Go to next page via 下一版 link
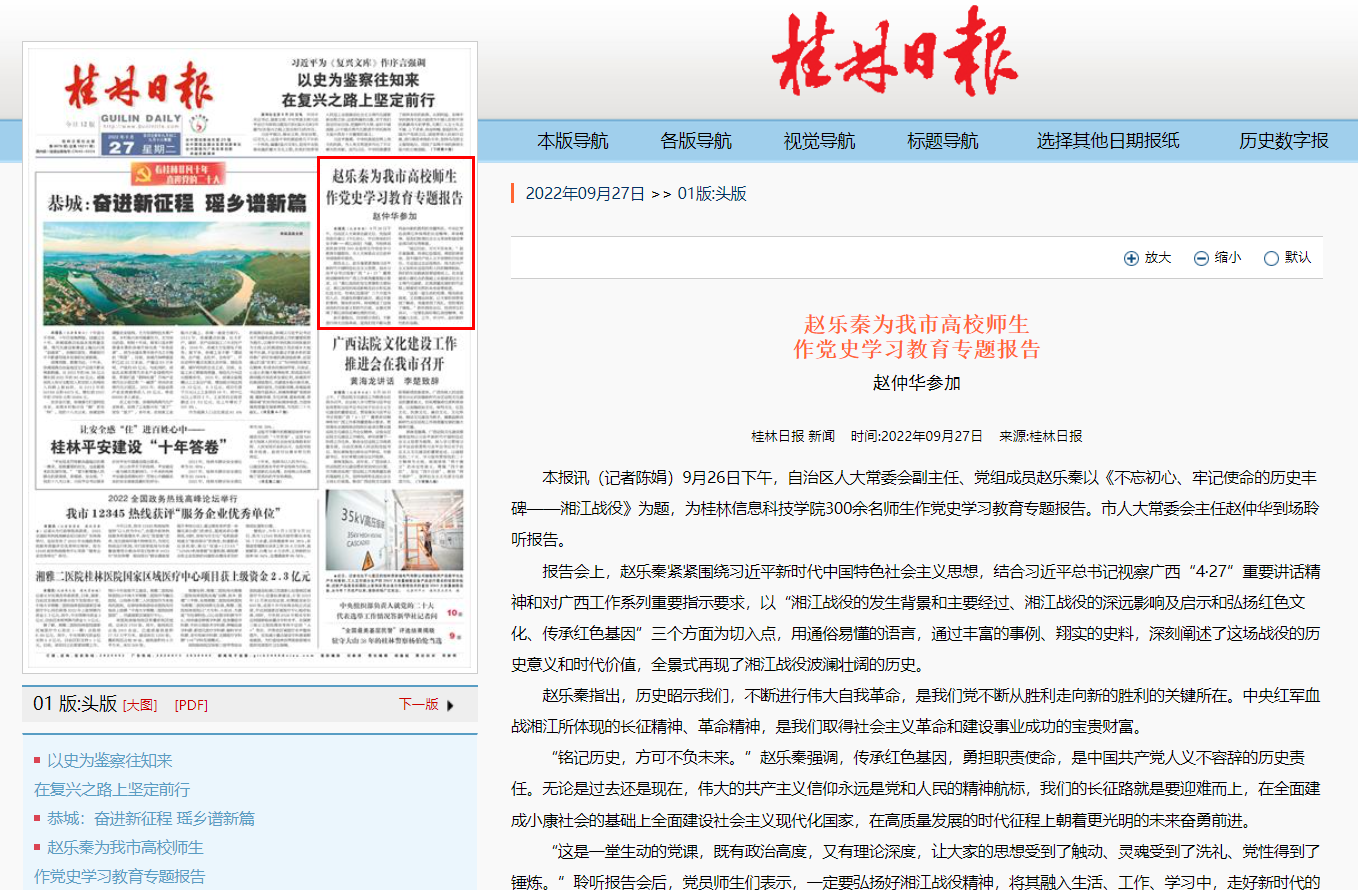Screen dimensions: 1358x890 [x=418, y=704]
